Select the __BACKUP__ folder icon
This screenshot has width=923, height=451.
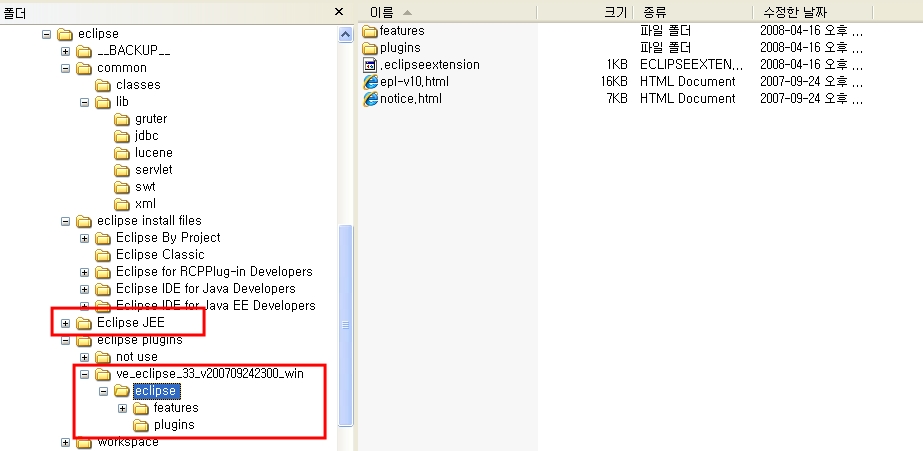85,51
